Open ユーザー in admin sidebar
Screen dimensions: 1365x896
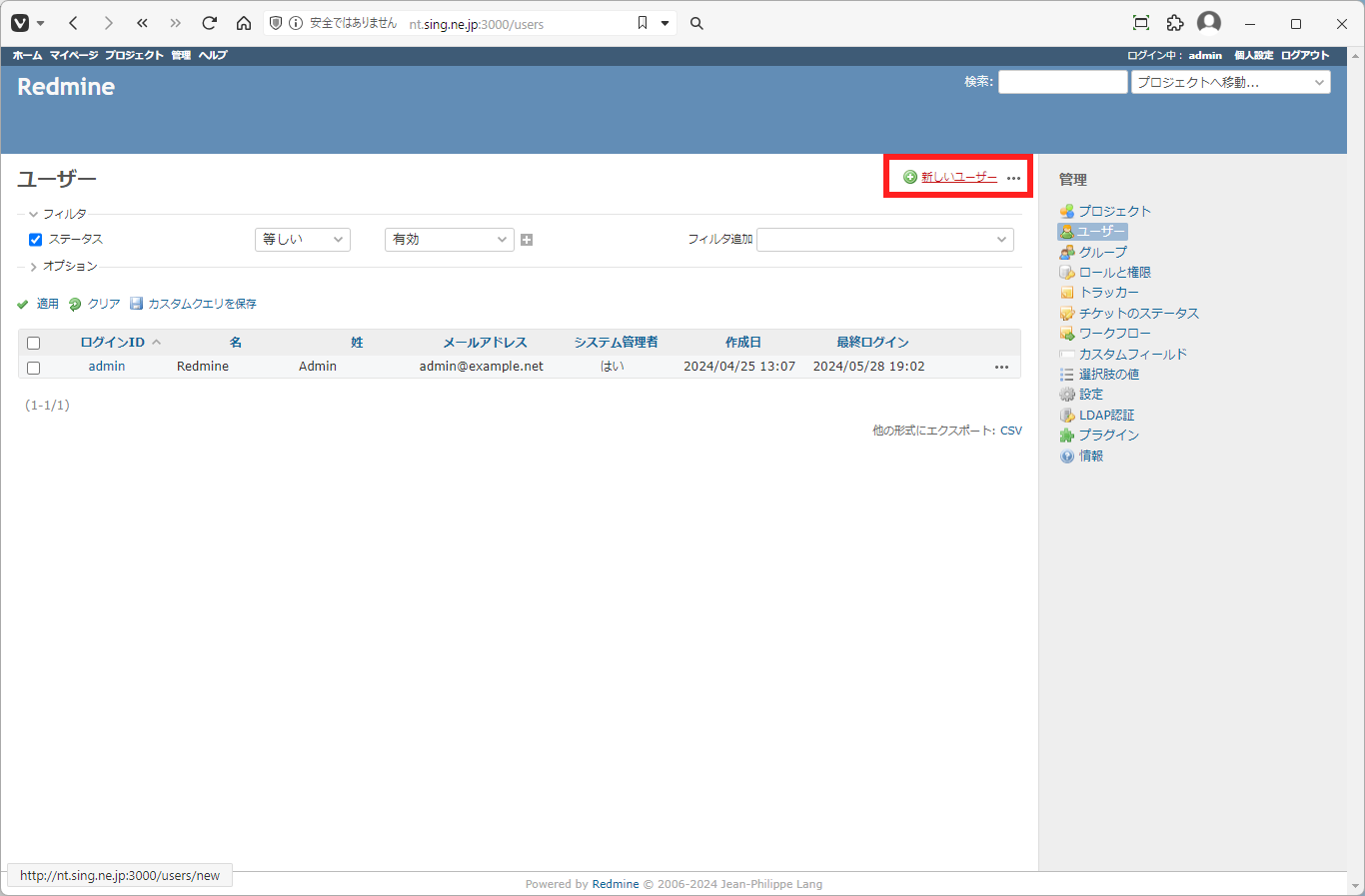[x=1092, y=231]
